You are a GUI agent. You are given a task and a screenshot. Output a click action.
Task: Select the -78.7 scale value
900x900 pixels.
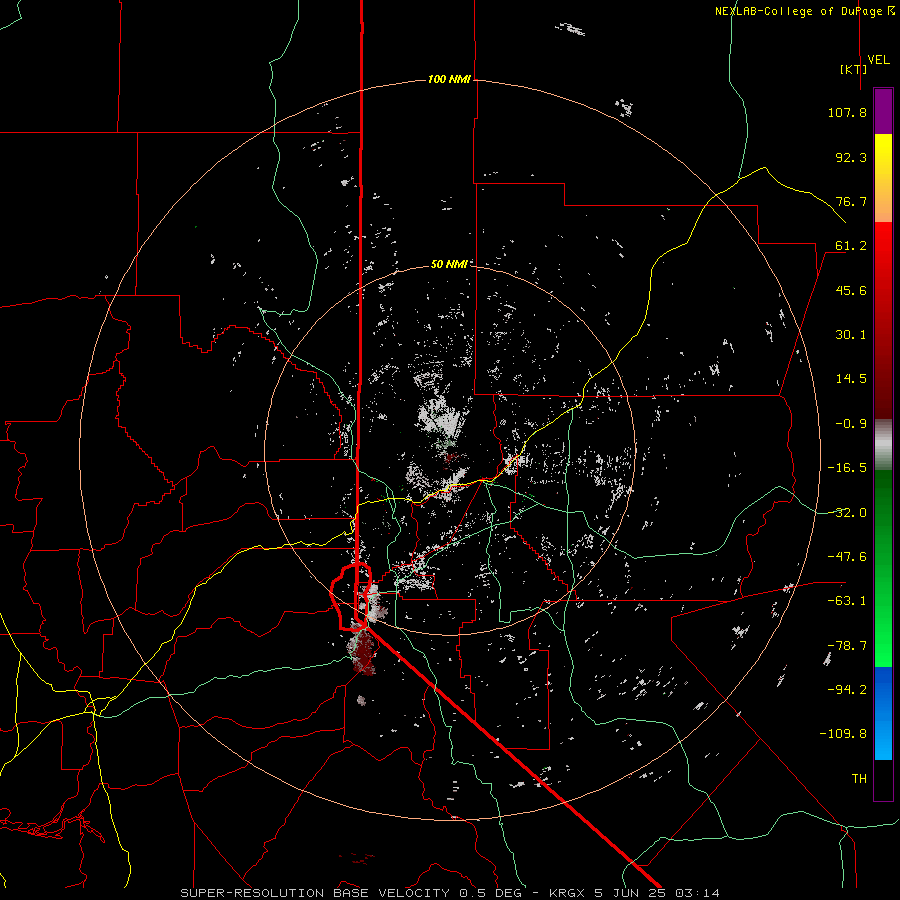click(847, 646)
